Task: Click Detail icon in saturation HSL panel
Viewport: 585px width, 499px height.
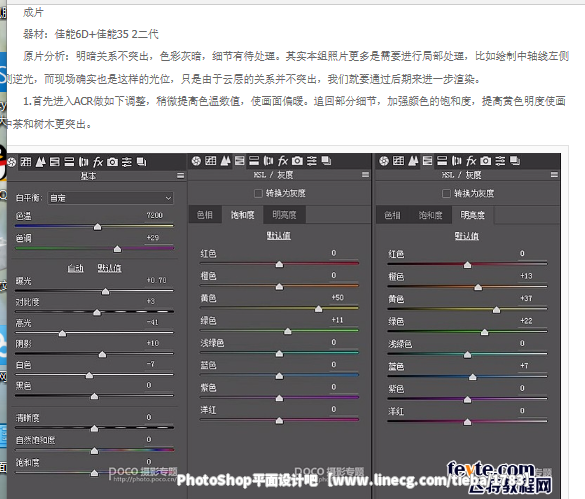Action: 225,161
